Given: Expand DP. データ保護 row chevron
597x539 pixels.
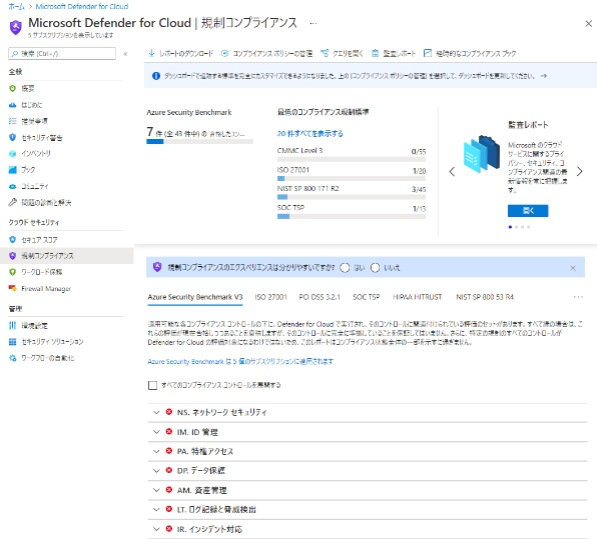Looking at the screenshot, I should pos(156,470).
